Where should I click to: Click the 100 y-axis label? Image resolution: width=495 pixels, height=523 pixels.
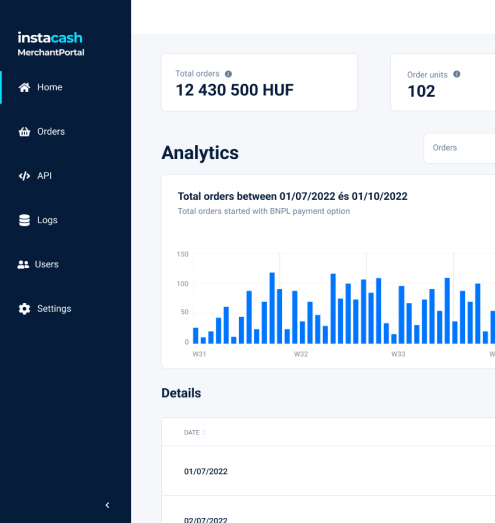tap(182, 284)
